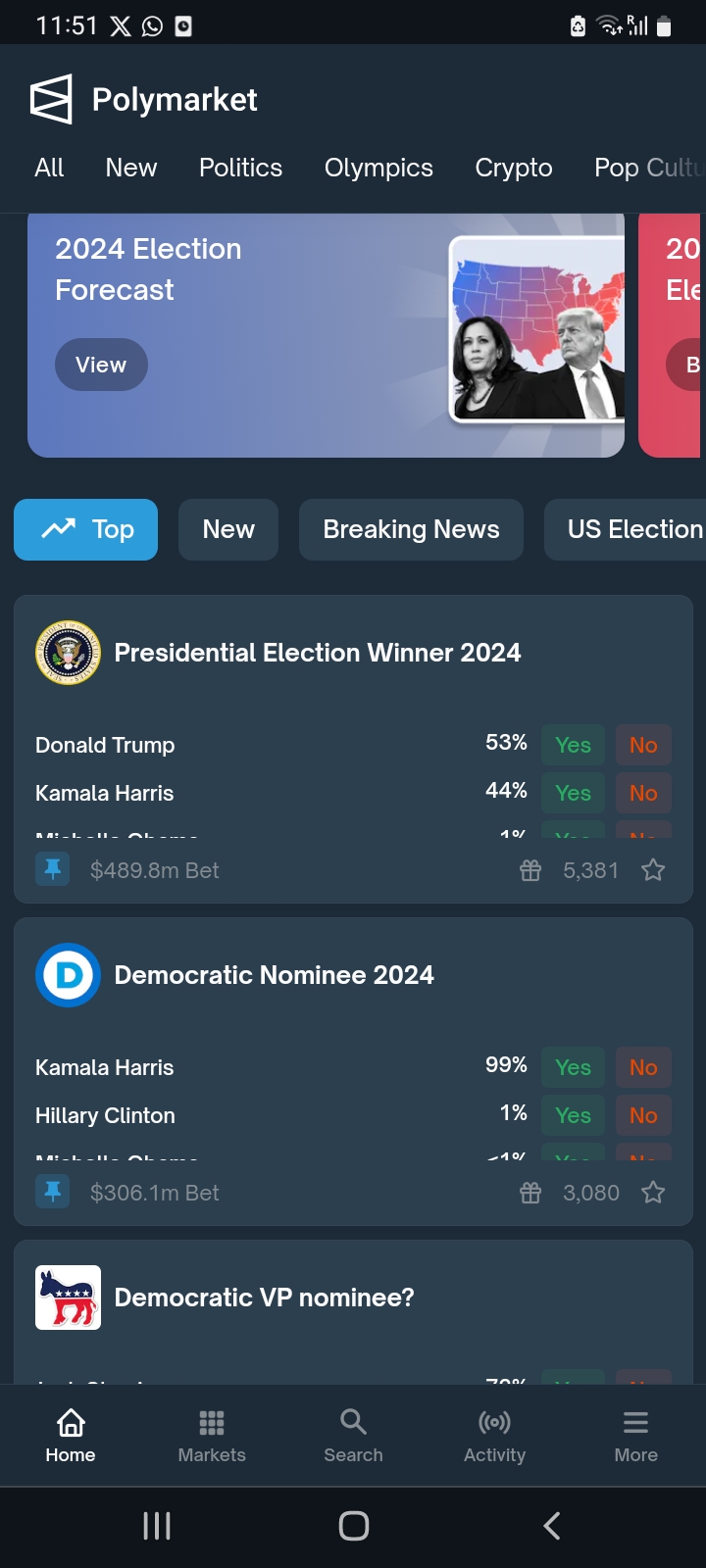706x1568 pixels.
Task: Favorite Presidential Election Winner 2024 with star
Action: click(x=653, y=870)
